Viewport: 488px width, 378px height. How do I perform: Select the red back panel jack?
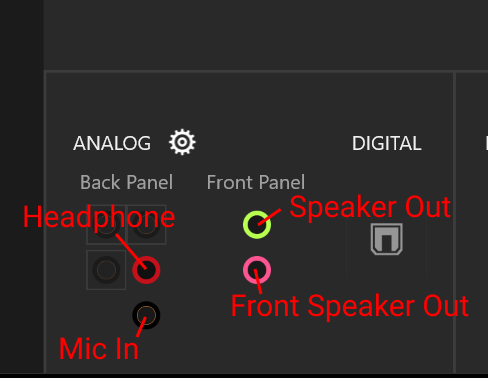[146, 270]
